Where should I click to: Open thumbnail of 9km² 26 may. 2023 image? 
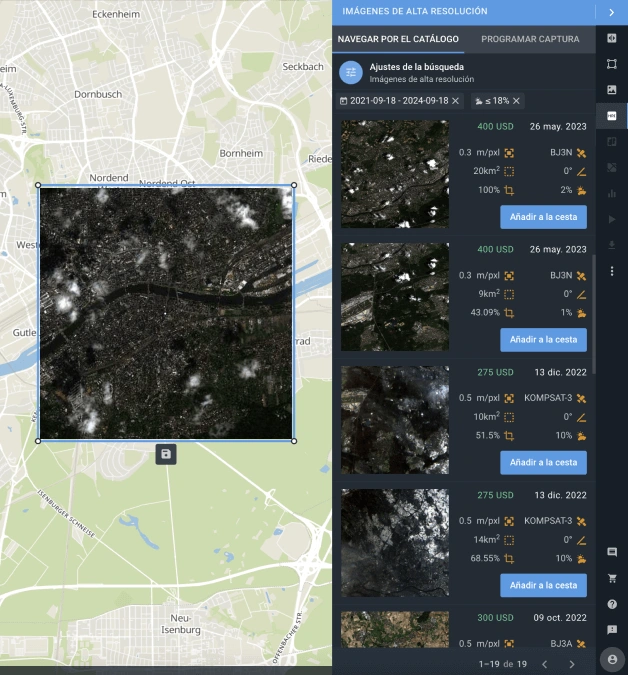point(395,297)
